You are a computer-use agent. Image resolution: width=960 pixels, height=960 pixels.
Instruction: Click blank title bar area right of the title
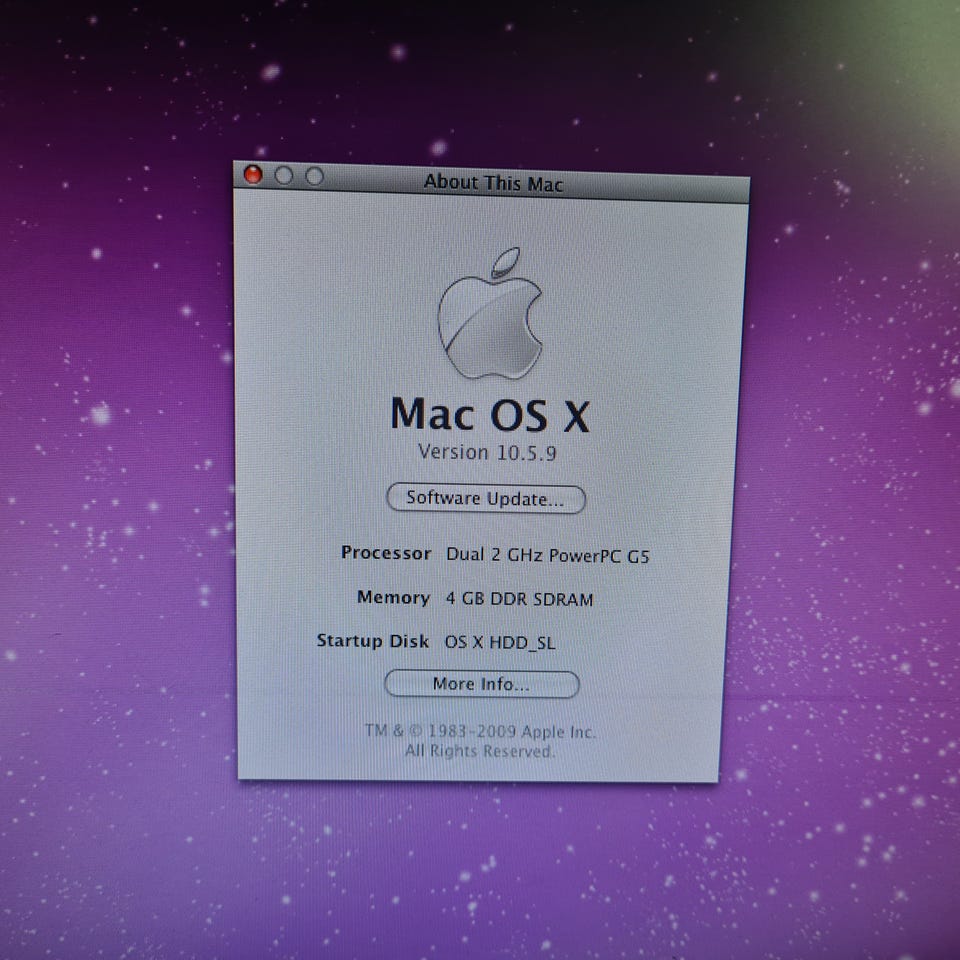[x=660, y=186]
